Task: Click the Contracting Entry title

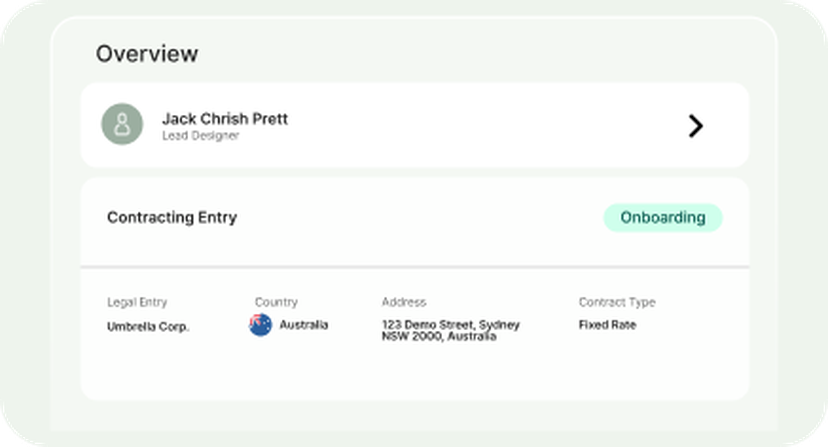Action: click(x=172, y=217)
